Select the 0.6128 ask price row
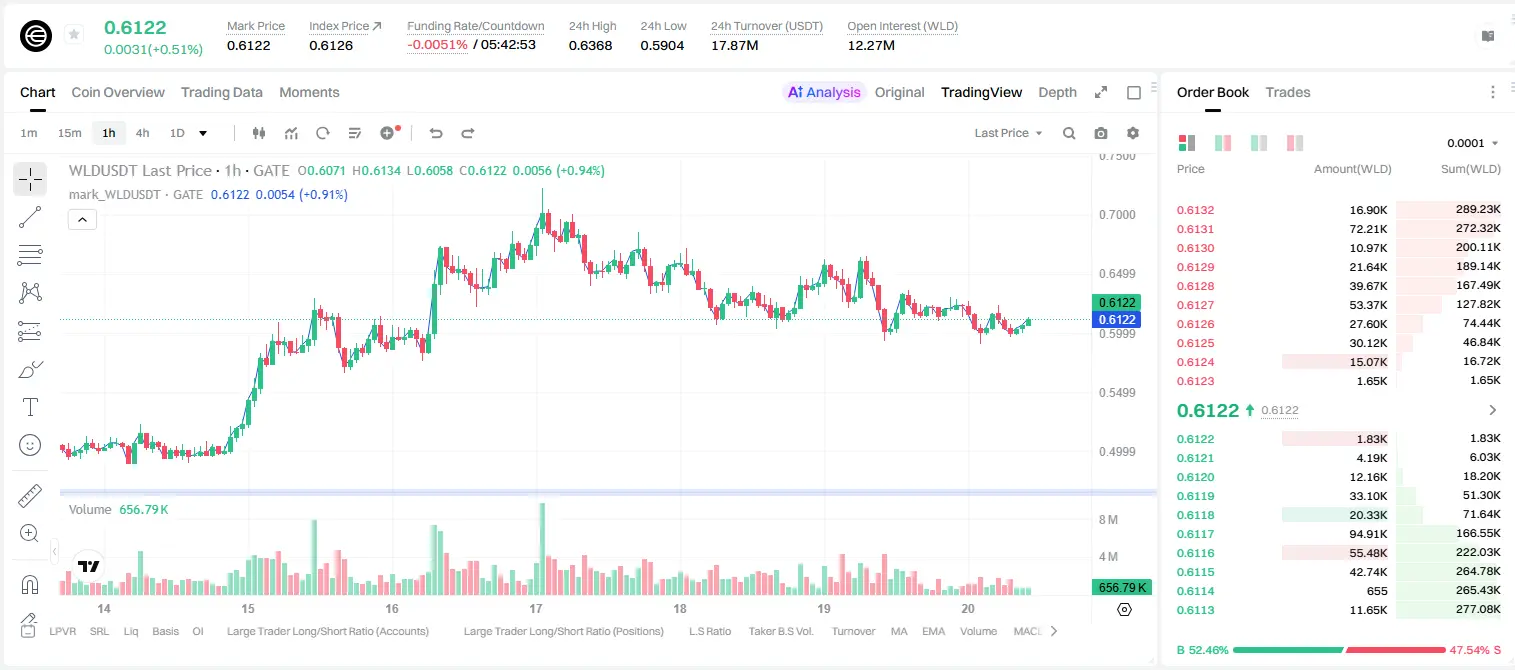 click(1338, 286)
